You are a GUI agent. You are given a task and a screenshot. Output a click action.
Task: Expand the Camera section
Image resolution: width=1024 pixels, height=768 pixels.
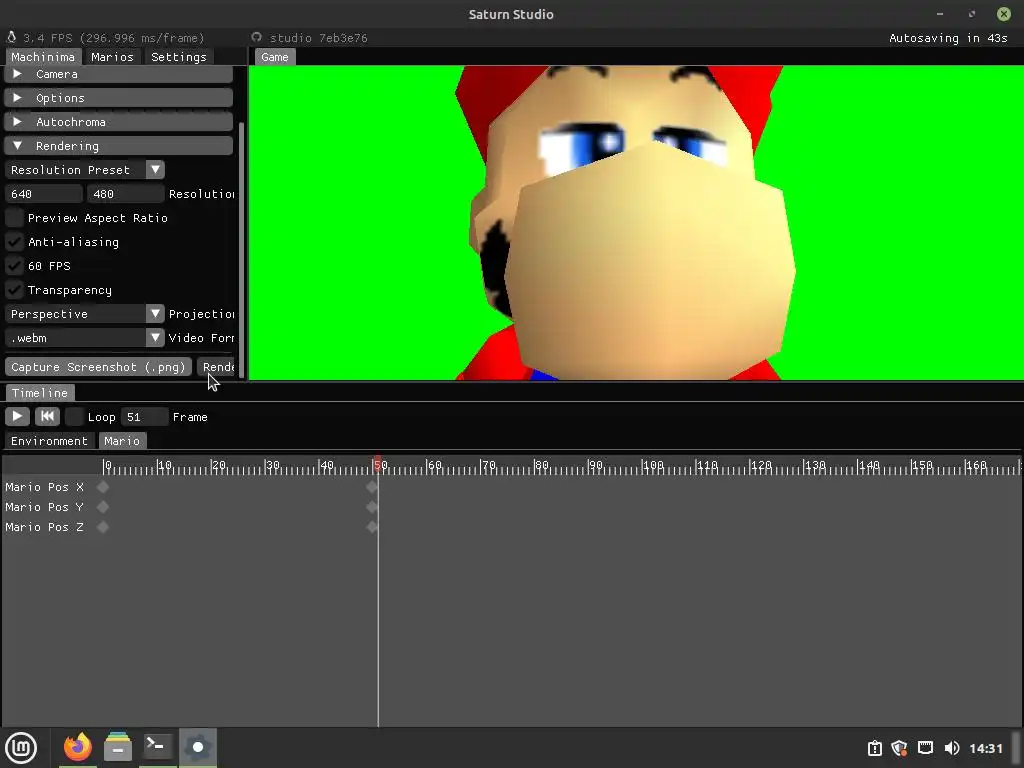point(118,74)
